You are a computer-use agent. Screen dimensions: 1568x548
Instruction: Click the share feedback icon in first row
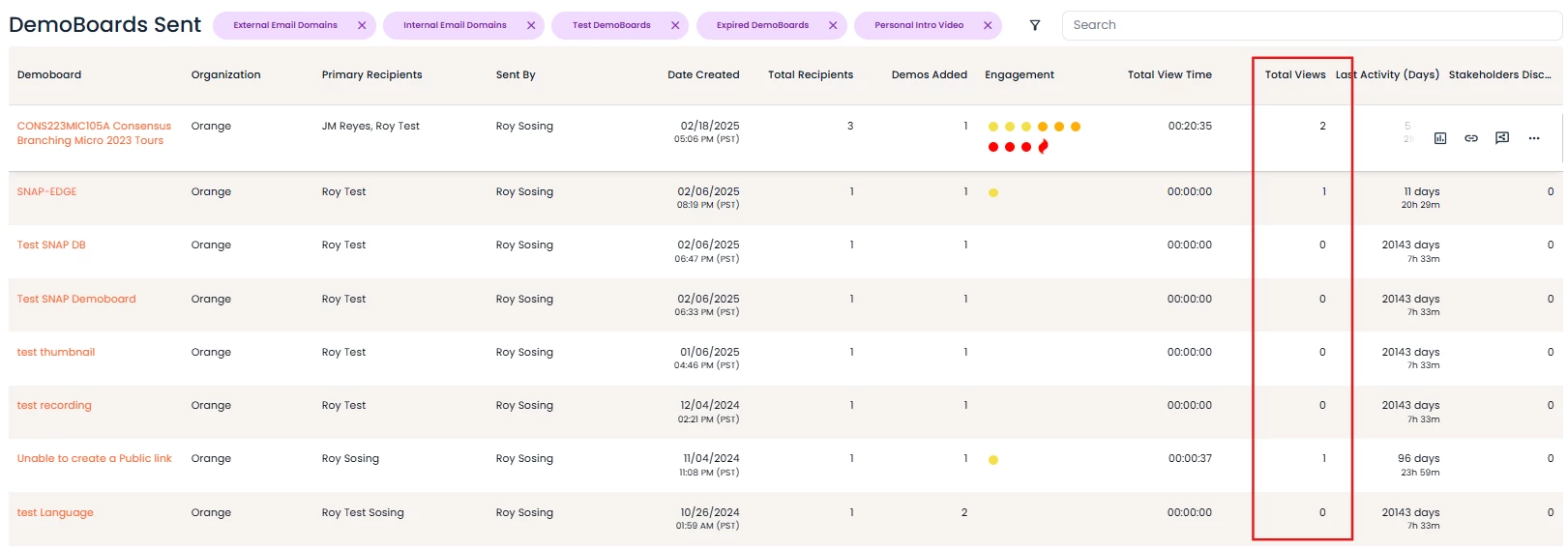coord(1501,138)
